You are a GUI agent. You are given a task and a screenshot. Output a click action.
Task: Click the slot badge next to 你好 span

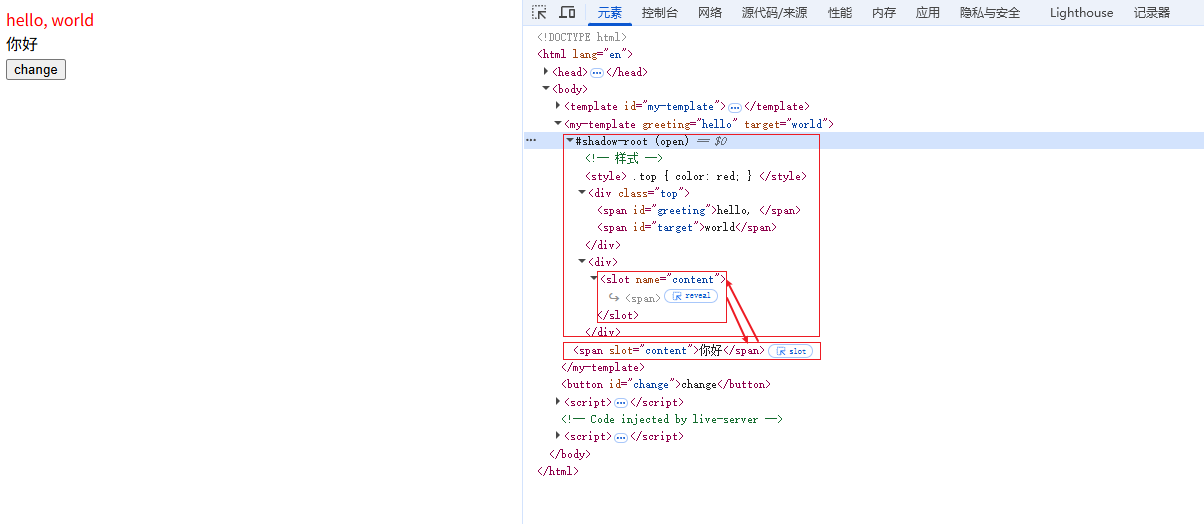point(790,351)
